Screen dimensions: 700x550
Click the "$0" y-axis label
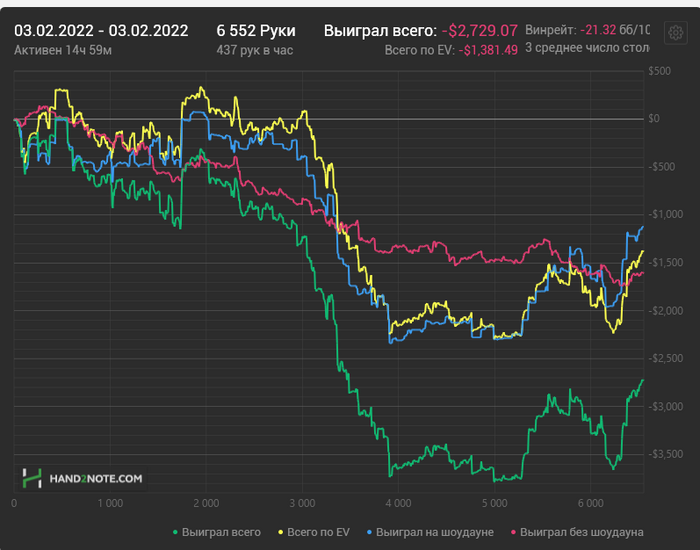(x=654, y=118)
